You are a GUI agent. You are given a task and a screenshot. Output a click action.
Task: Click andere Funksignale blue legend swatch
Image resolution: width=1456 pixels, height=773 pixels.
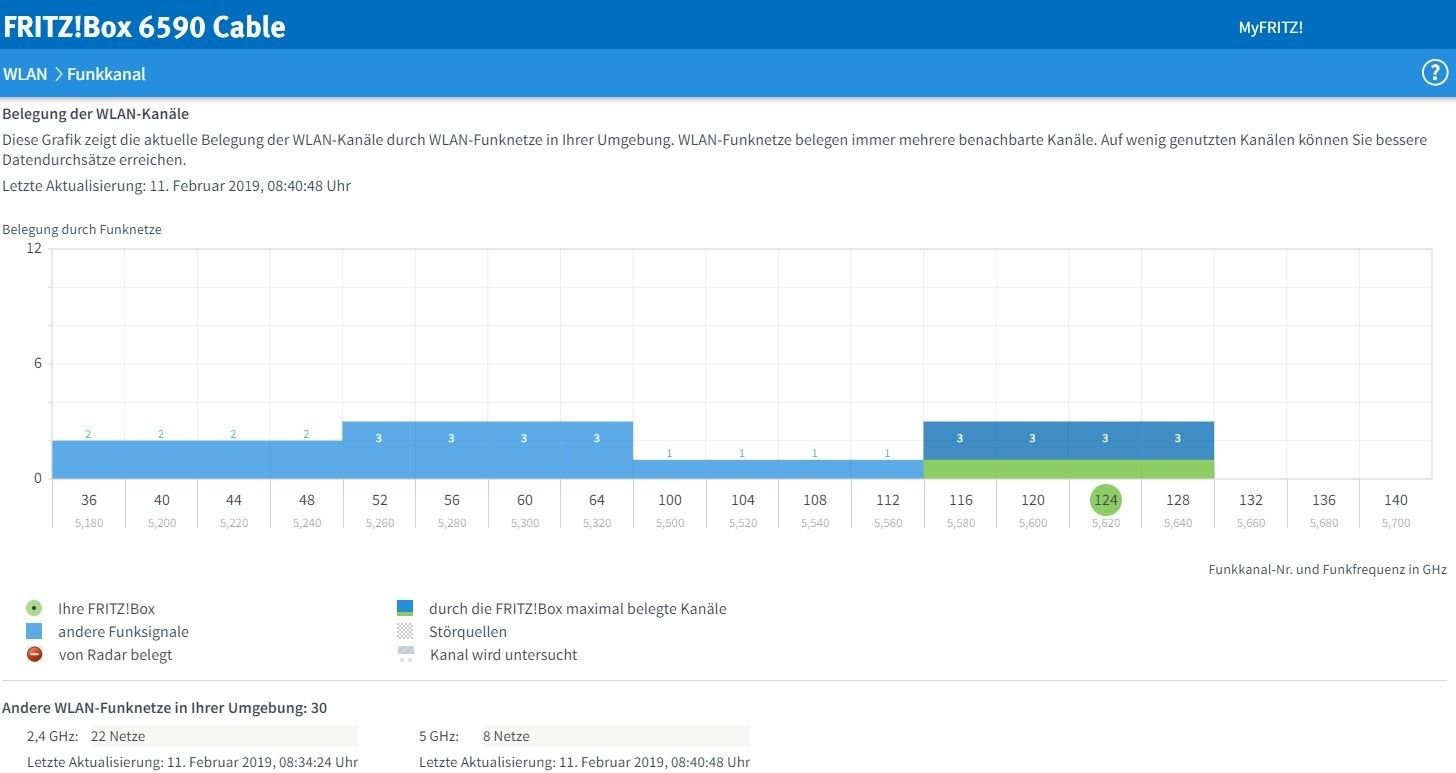coord(35,631)
